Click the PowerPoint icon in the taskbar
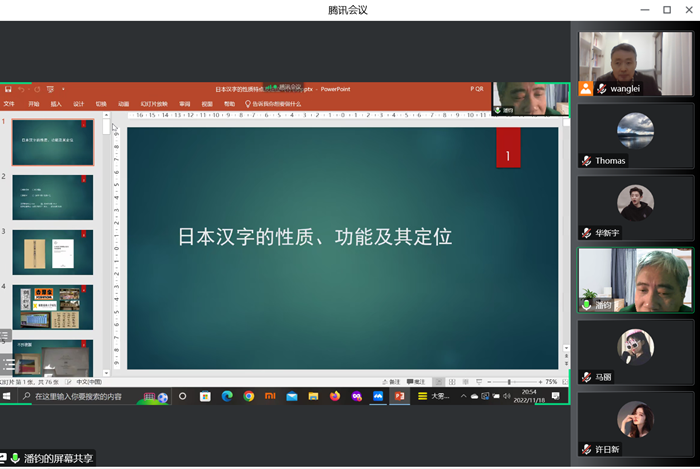Screen dimensions: 700x469 (400, 396)
